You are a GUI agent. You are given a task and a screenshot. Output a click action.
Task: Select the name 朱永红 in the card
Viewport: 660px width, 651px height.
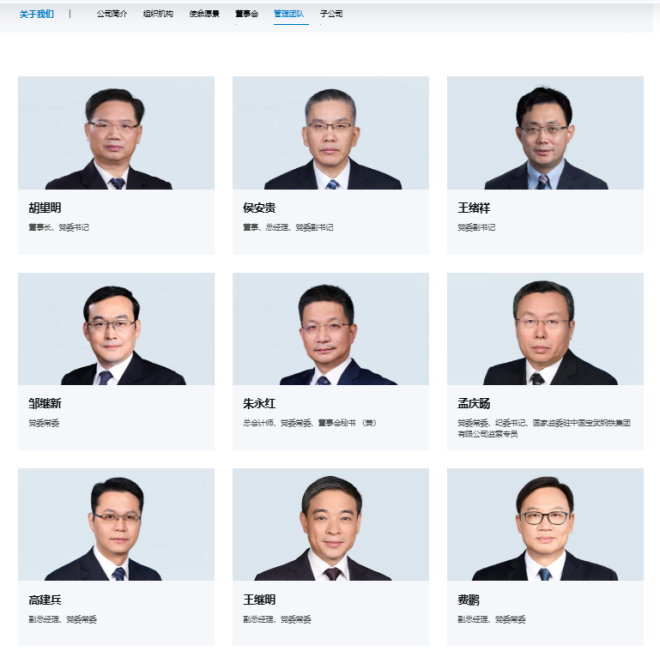[259, 404]
